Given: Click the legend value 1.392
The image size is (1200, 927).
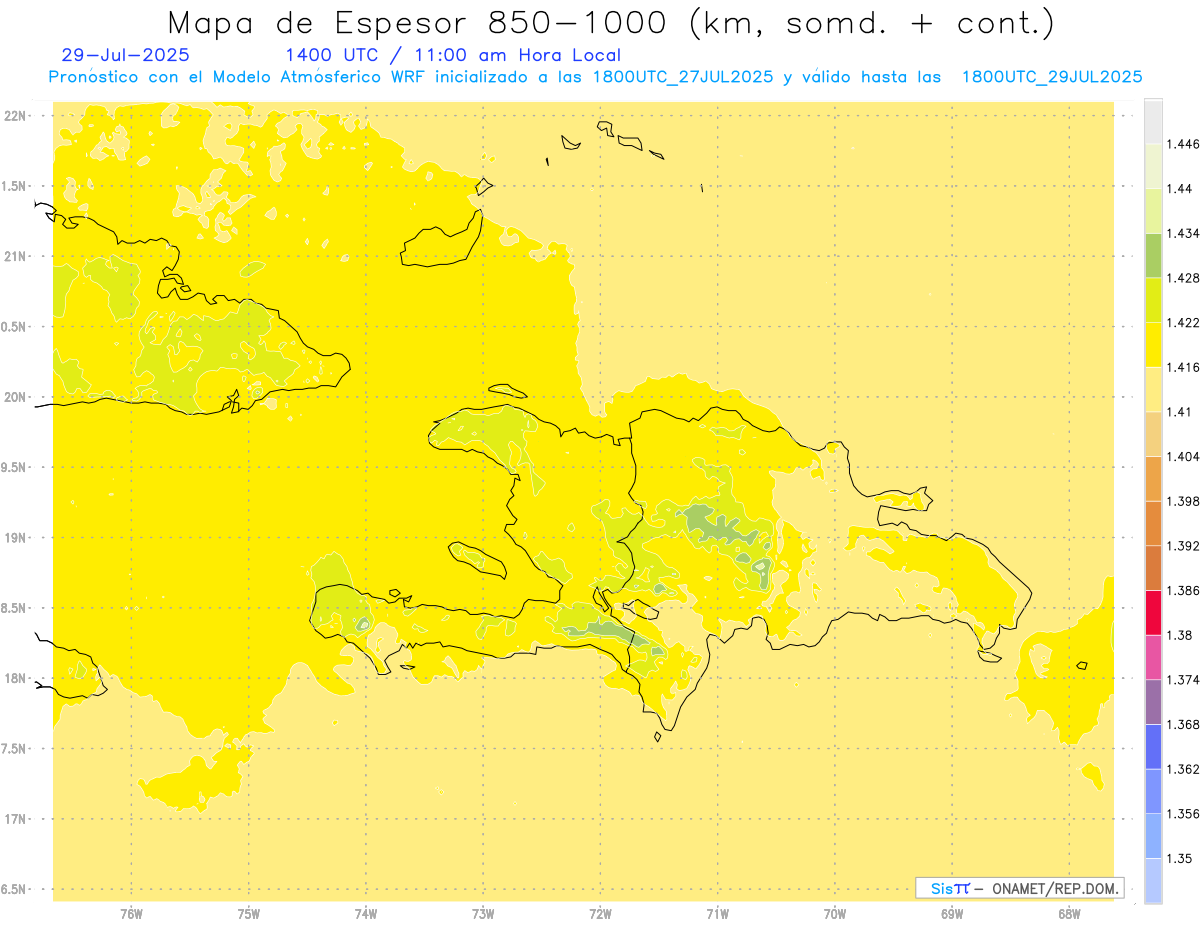Looking at the screenshot, I should coord(1185,546).
